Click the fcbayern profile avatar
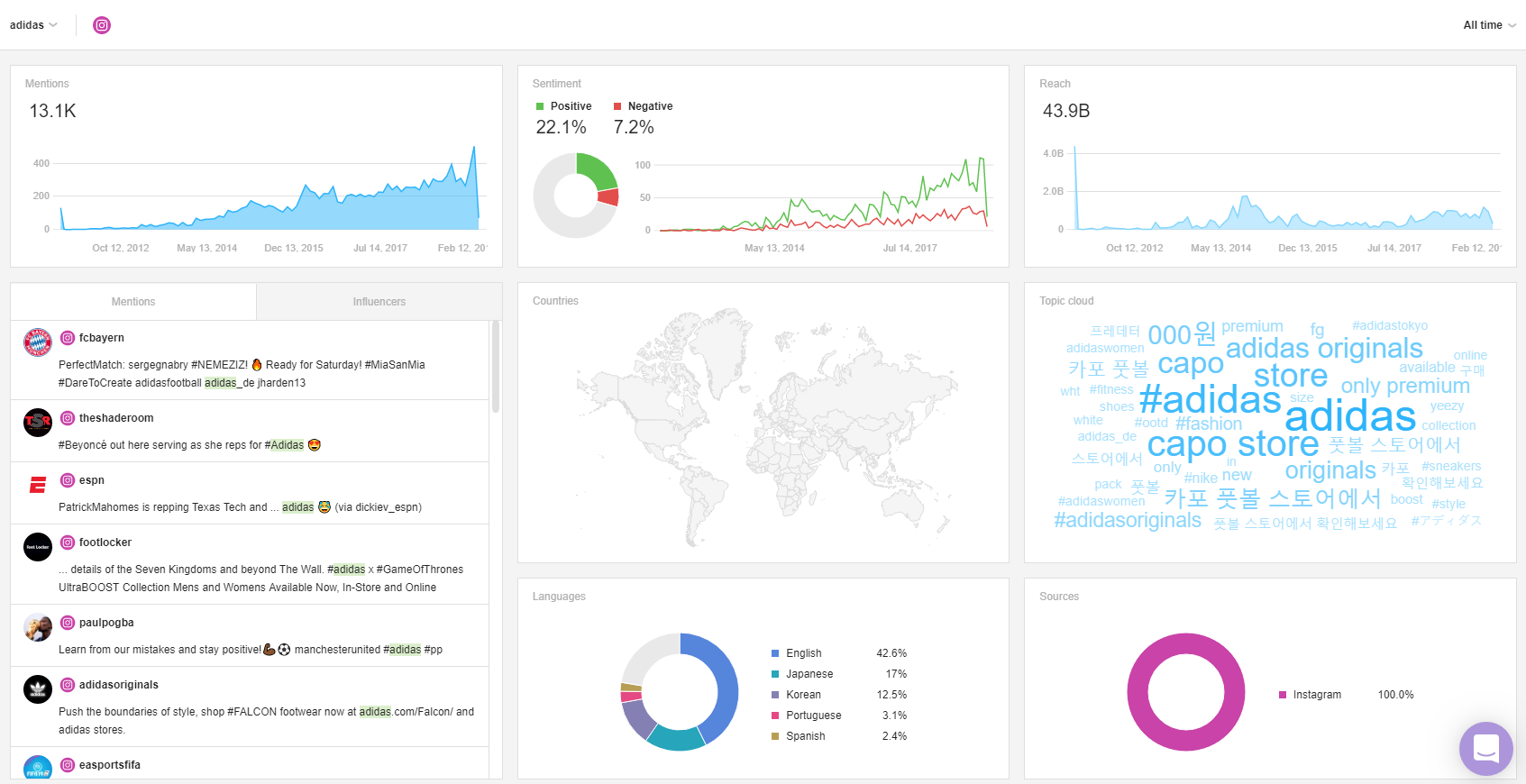 (x=38, y=342)
